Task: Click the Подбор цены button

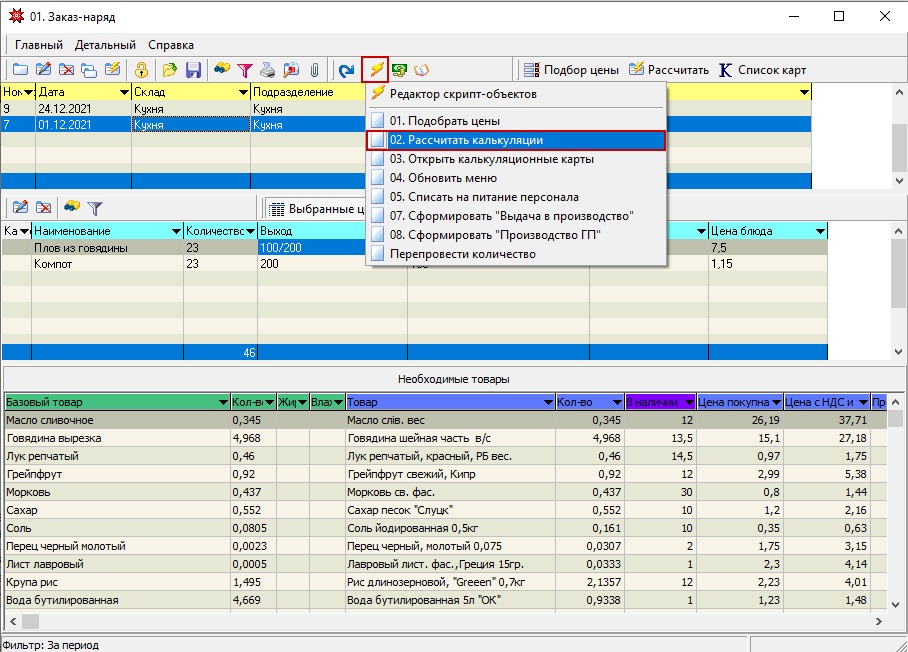Action: (572, 70)
